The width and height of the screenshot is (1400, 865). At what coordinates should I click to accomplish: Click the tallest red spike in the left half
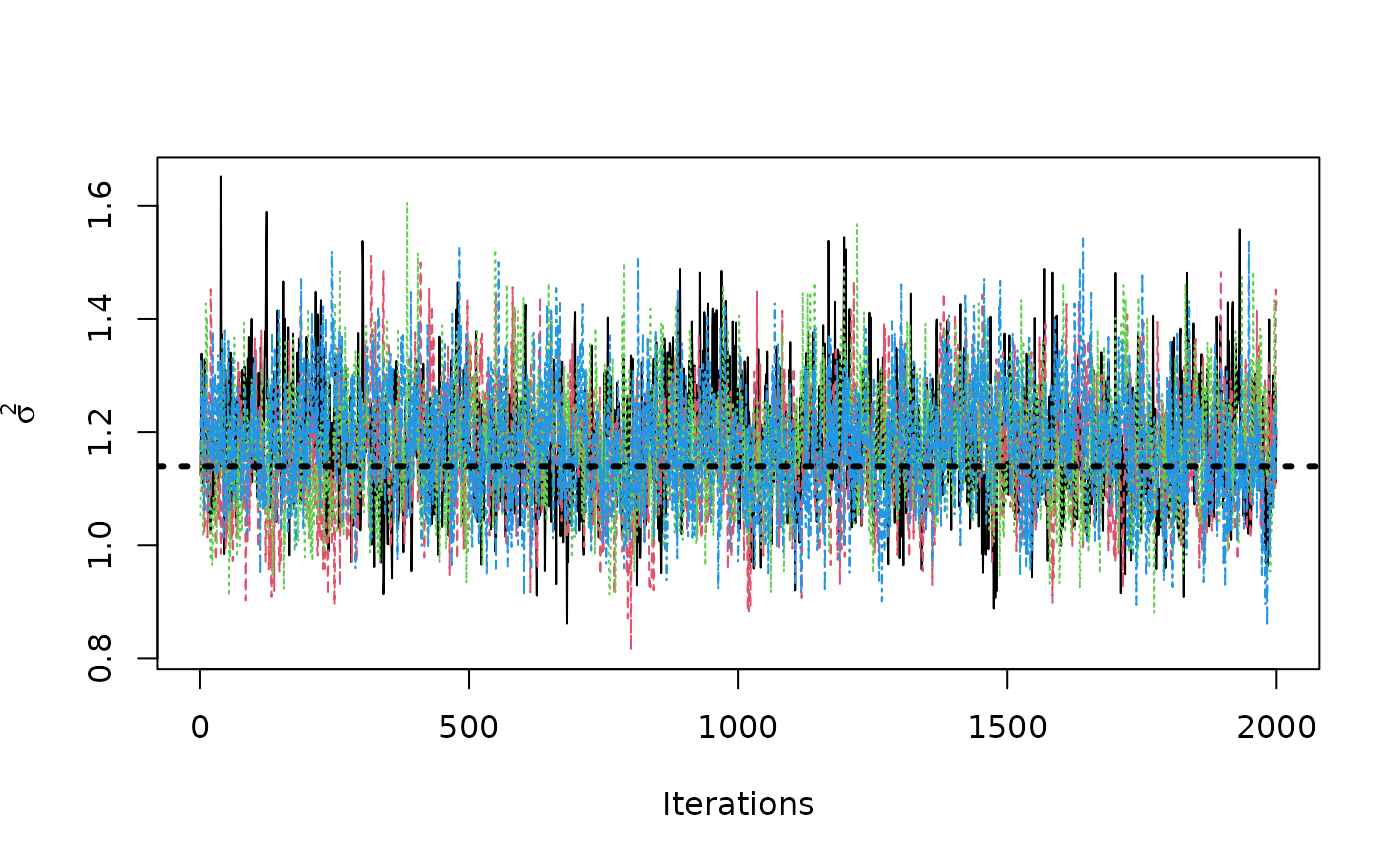pyautogui.click(x=371, y=255)
